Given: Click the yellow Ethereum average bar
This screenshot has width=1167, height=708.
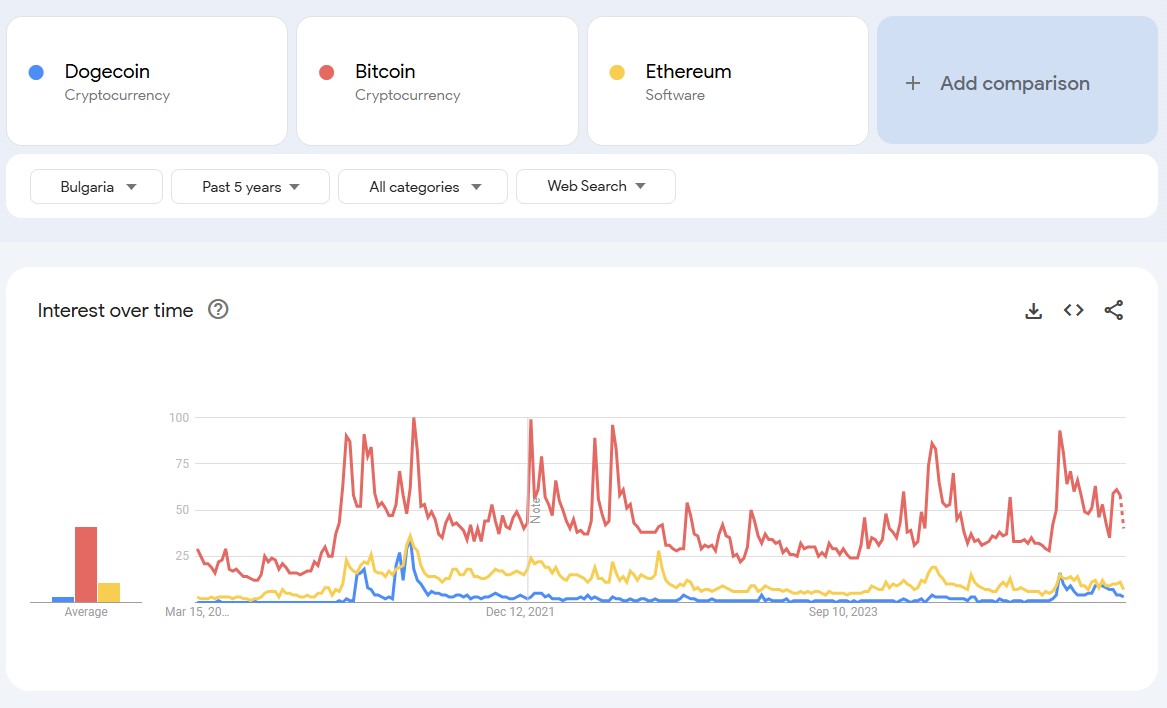Looking at the screenshot, I should pos(110,590).
